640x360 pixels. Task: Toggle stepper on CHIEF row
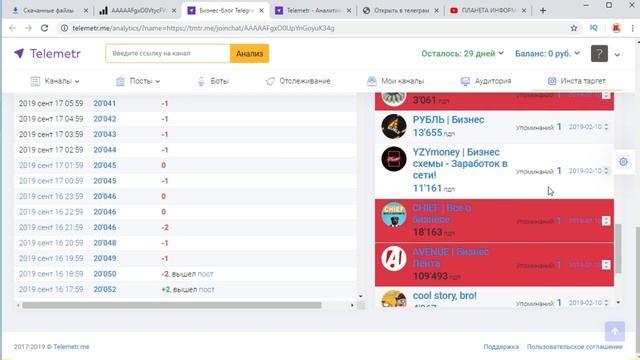(606, 221)
